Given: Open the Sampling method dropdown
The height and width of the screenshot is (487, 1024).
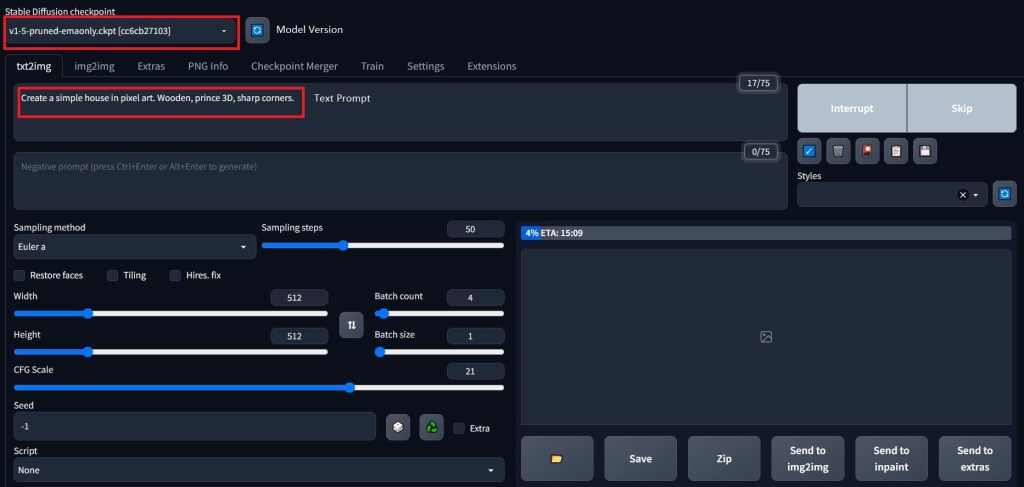Looking at the screenshot, I should pos(135,247).
